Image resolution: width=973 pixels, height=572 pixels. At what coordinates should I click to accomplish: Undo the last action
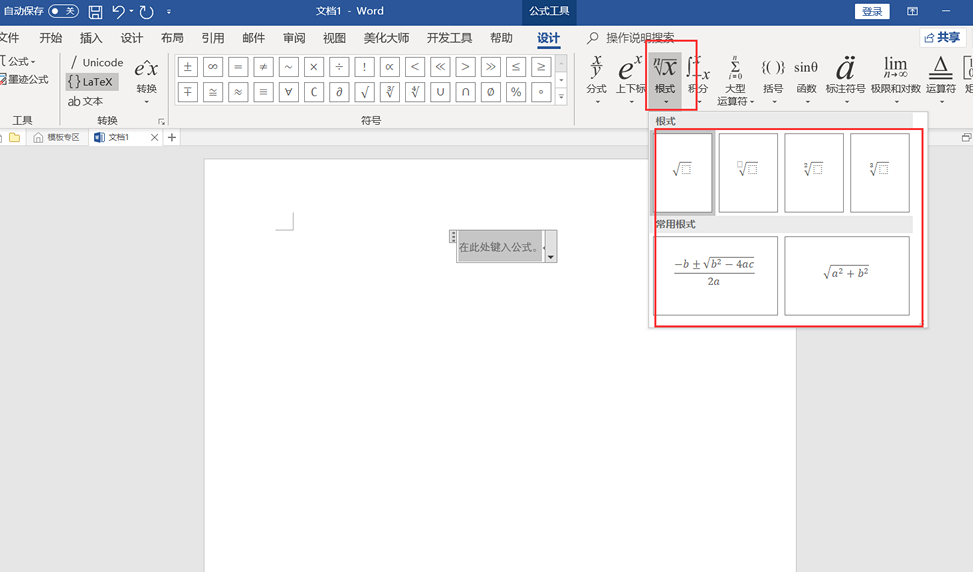(118, 11)
